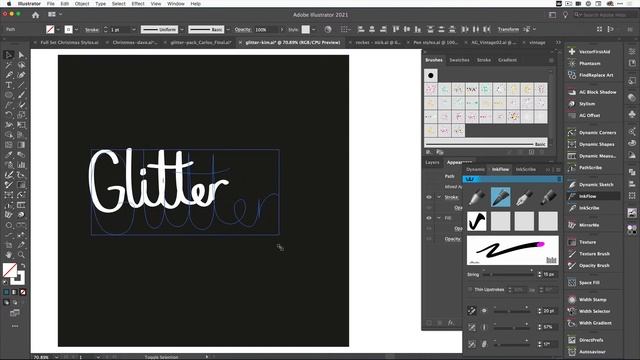The width and height of the screenshot is (640, 360).
Task: Open the MirrorMe panel
Action: coord(589,225)
